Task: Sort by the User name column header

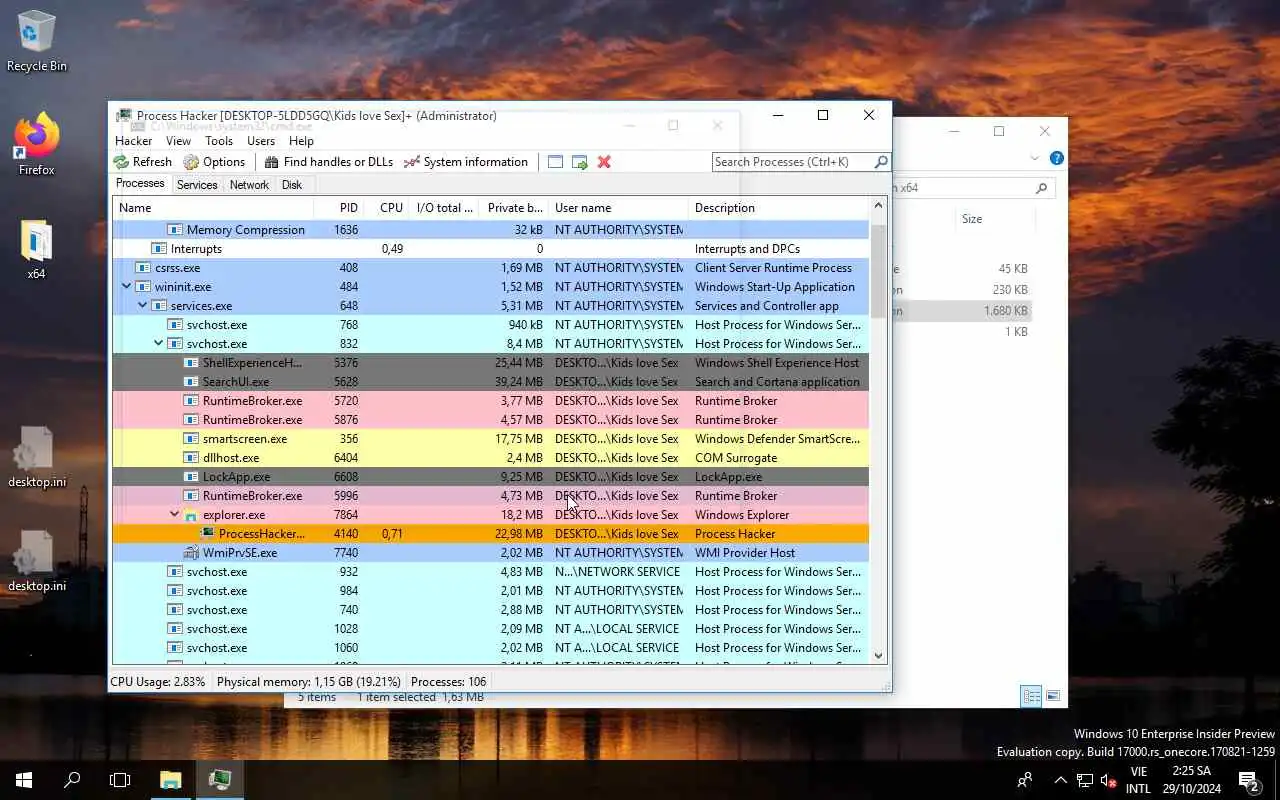Action: [618, 208]
